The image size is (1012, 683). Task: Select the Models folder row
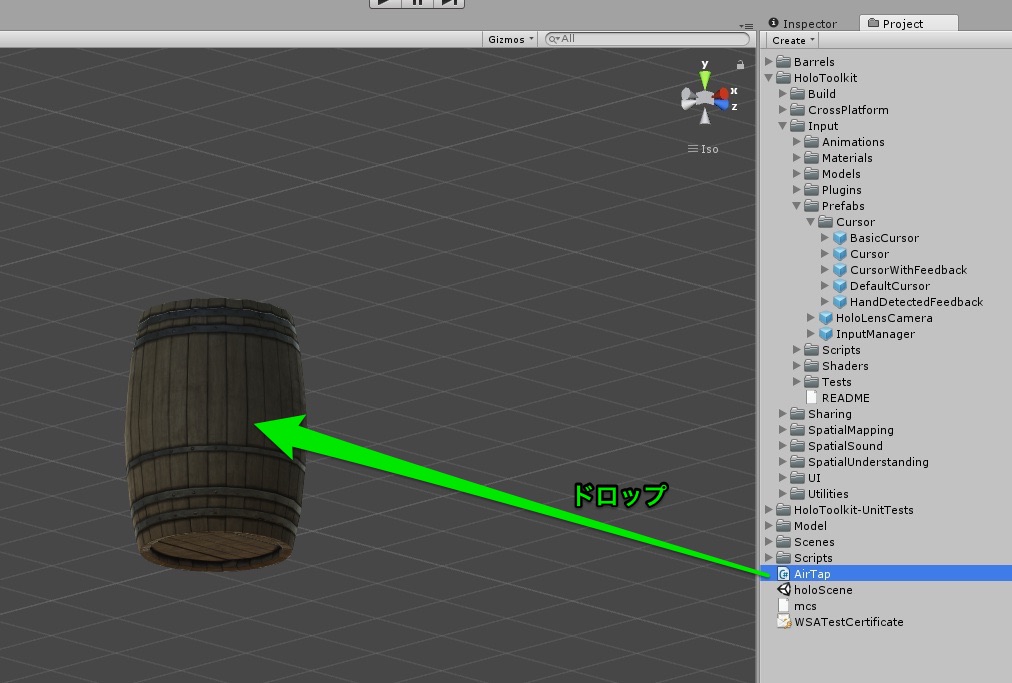tap(886, 174)
